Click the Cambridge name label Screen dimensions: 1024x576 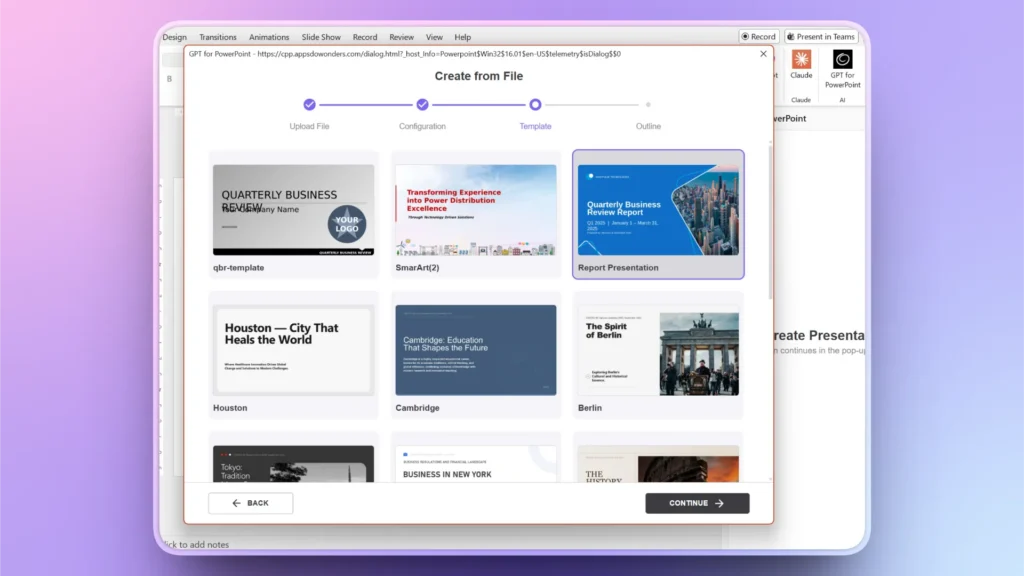point(417,408)
